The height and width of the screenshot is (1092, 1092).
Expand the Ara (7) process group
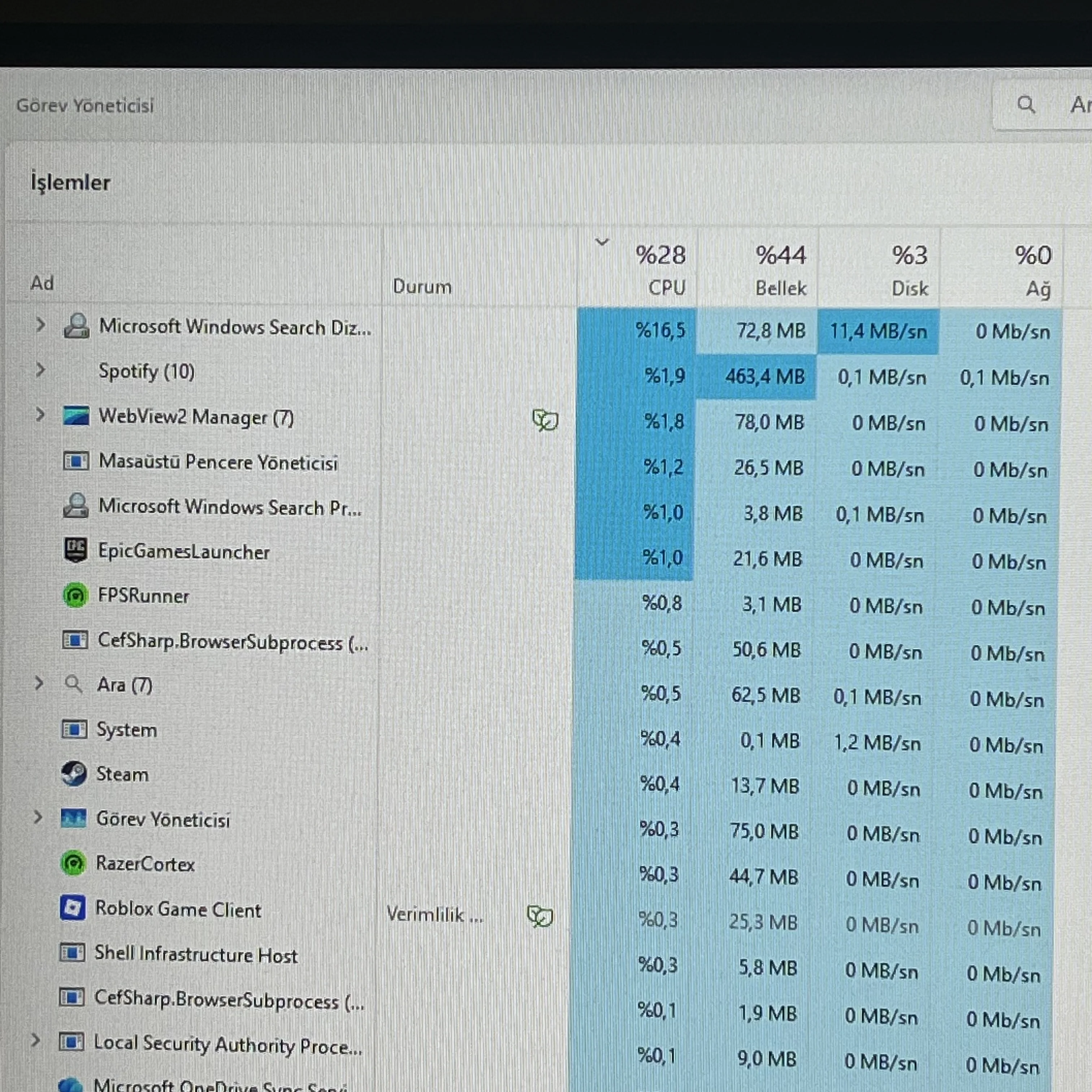(38, 683)
